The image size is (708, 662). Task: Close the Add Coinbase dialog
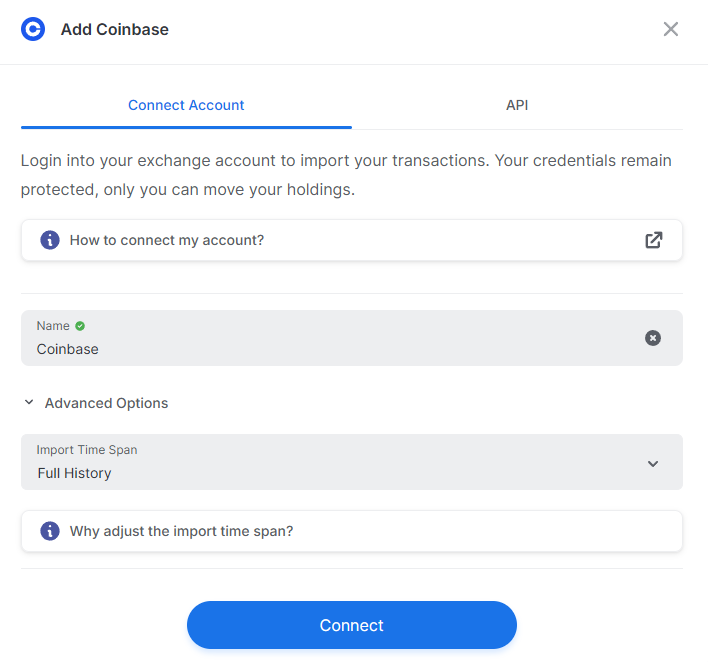tap(671, 29)
